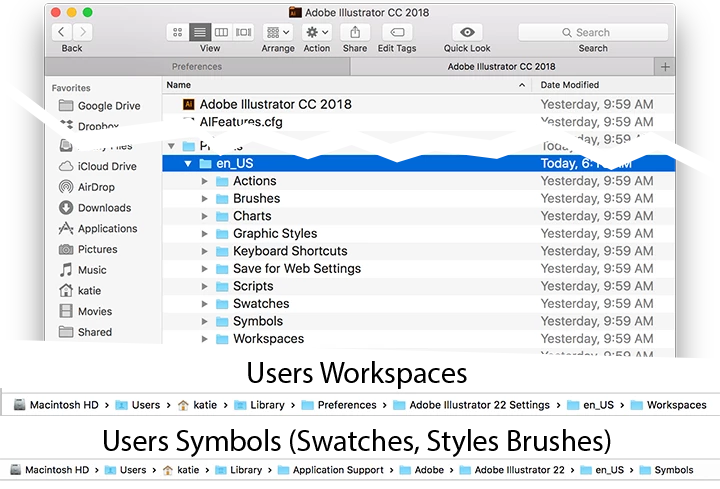
Task: Expand the Brushes folder
Action: (204, 199)
